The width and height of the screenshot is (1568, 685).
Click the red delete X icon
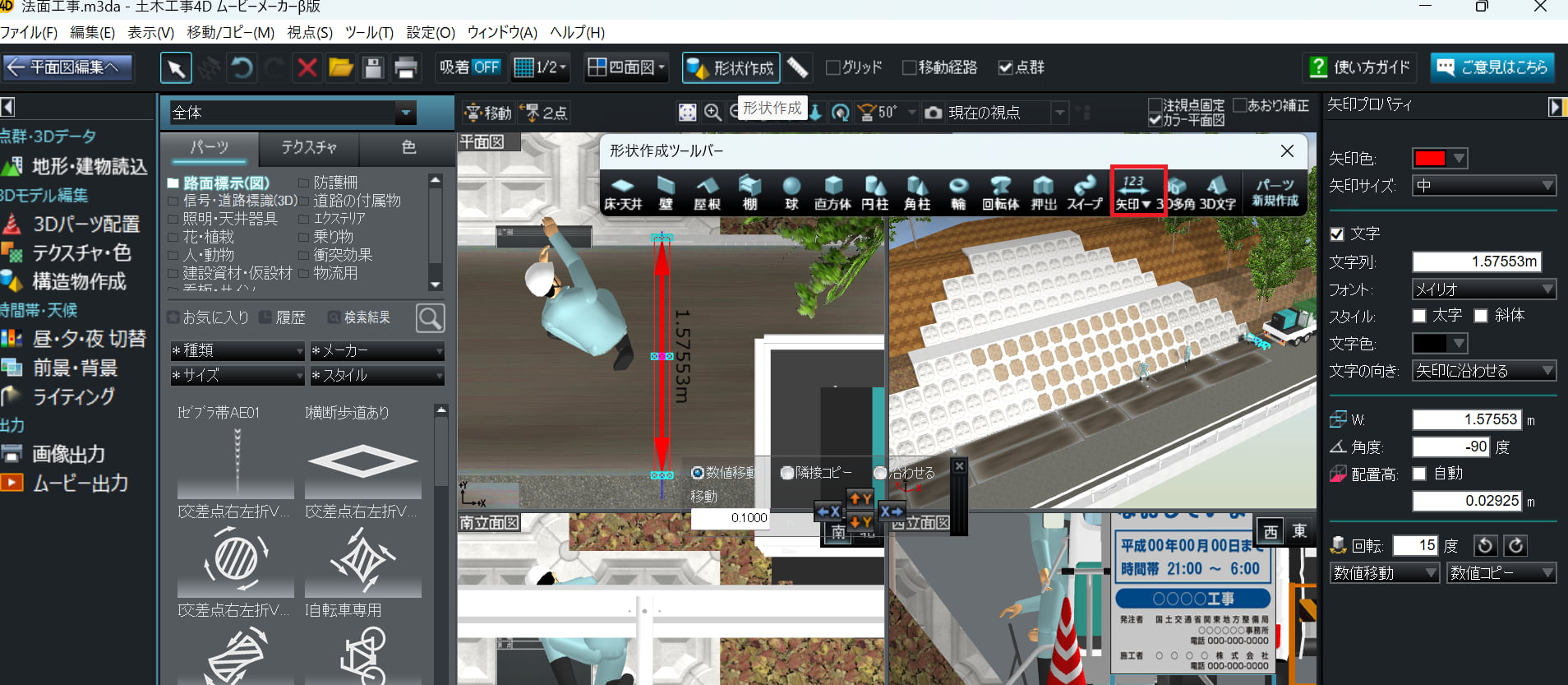click(307, 67)
